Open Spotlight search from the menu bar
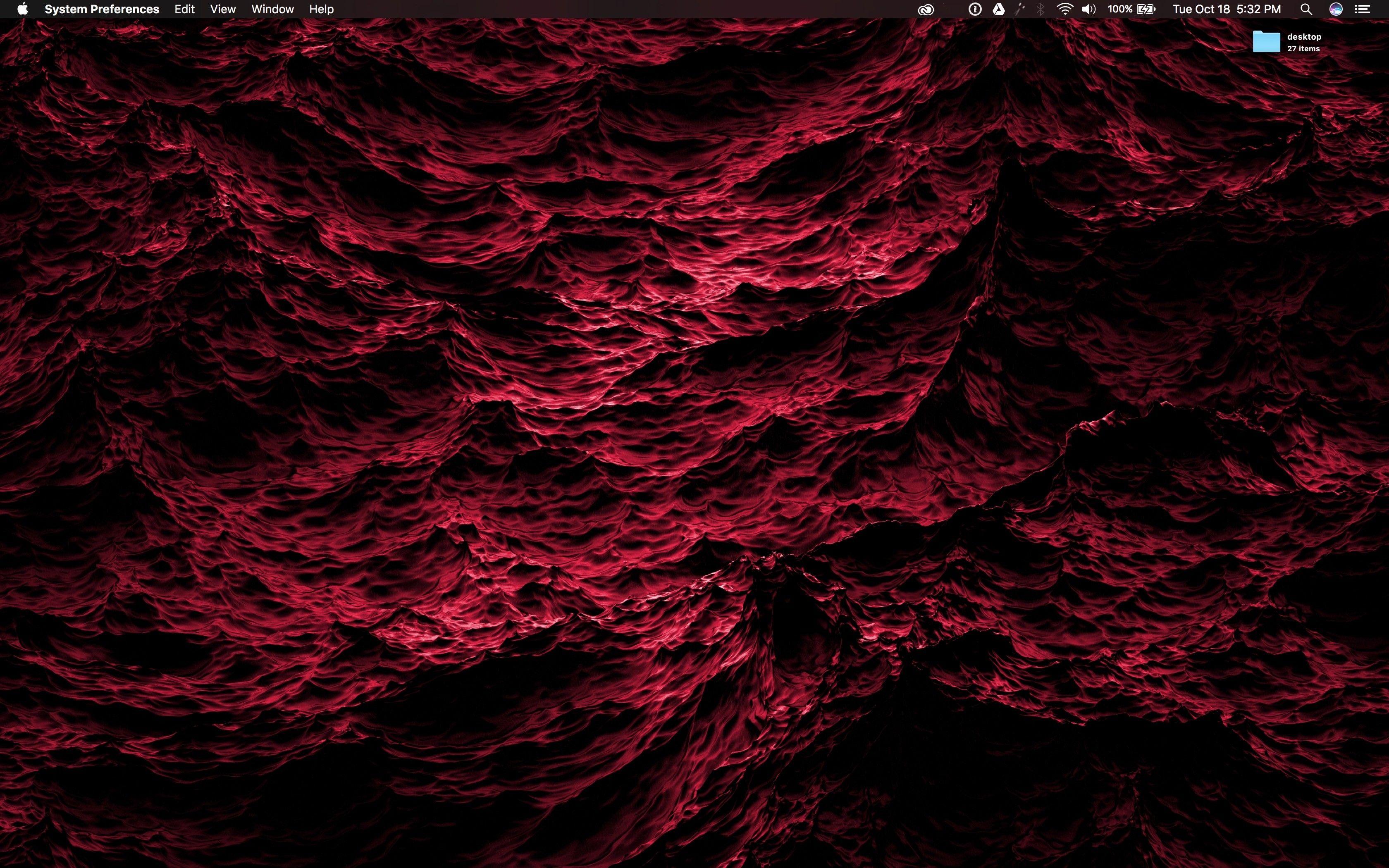The image size is (1389, 868). 1306,9
